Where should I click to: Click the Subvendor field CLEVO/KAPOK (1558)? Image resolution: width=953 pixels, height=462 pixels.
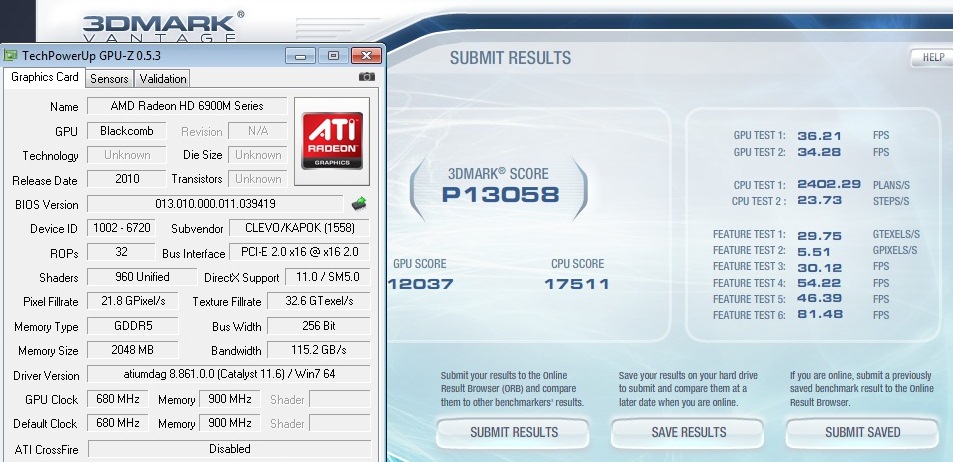[299, 229]
